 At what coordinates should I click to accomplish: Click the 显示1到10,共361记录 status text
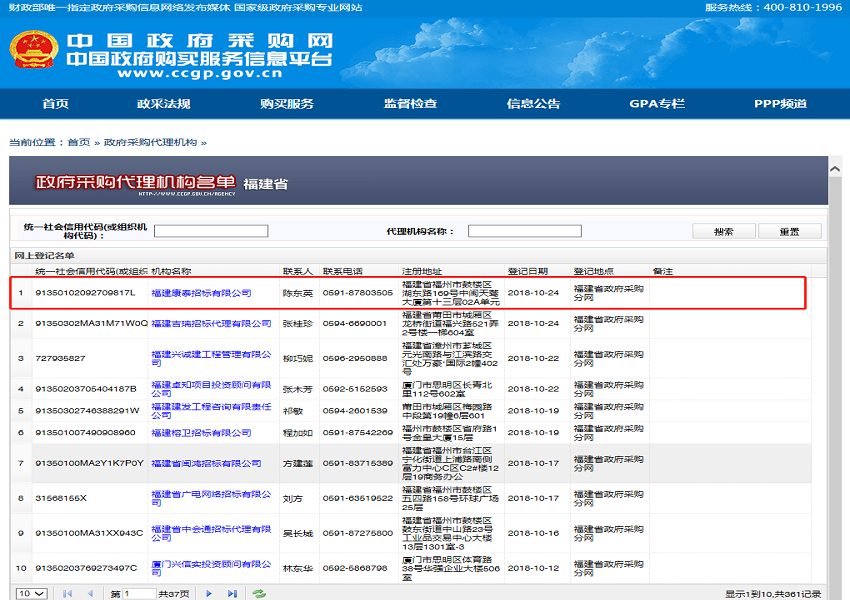773,594
